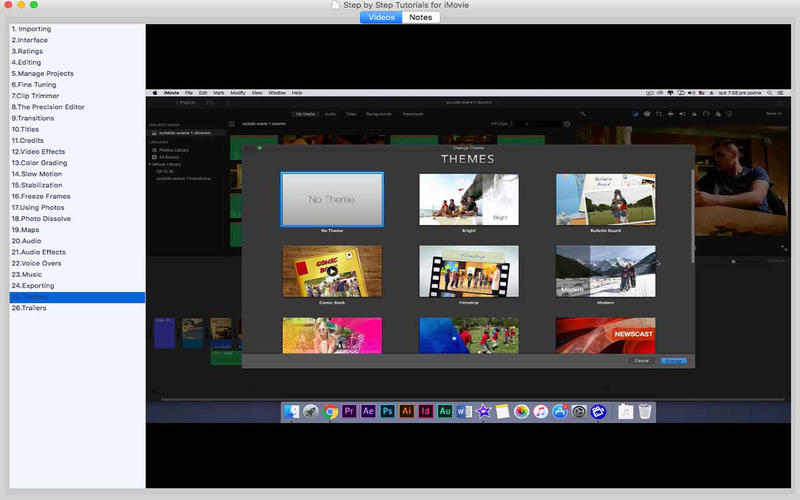Open the Trash in the dock
The width and height of the screenshot is (800, 500).
pos(645,411)
